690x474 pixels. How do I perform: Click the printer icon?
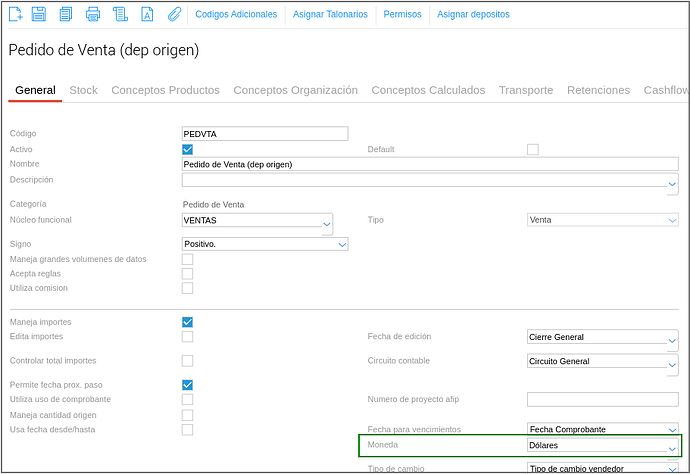coord(93,14)
